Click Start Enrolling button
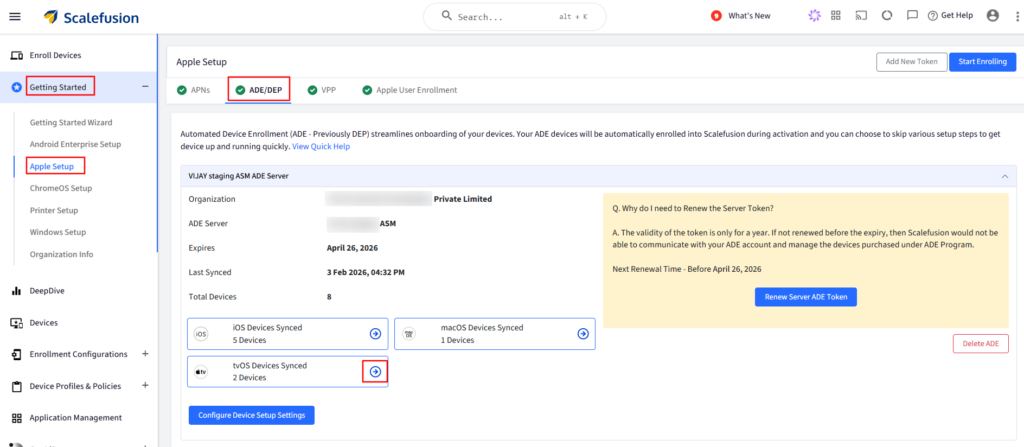 point(982,61)
